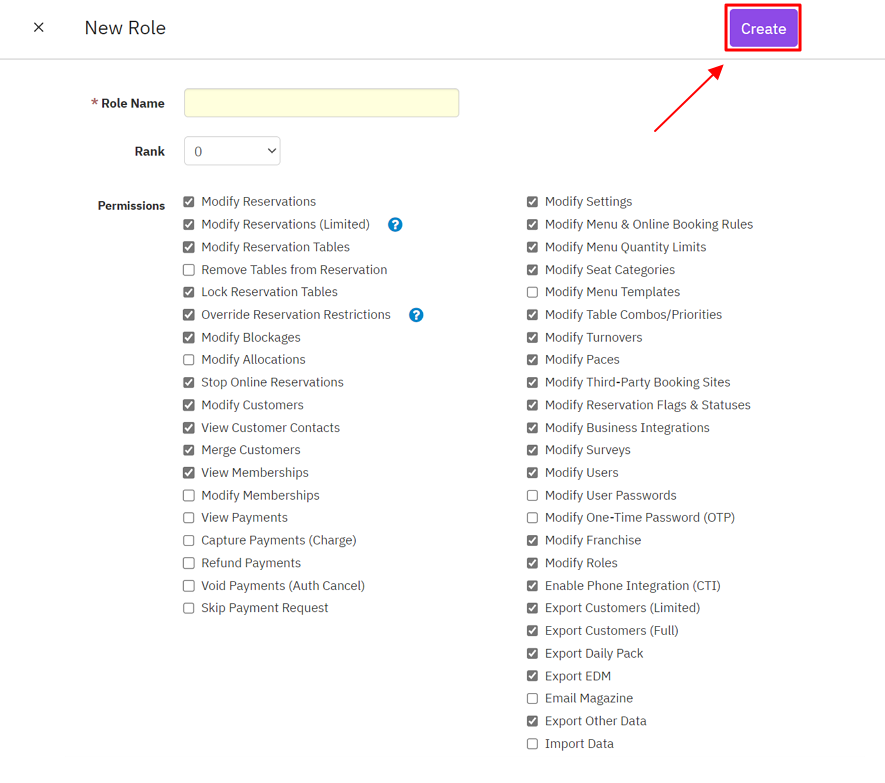
Task: Enable the Import Data permission
Action: 532,744
